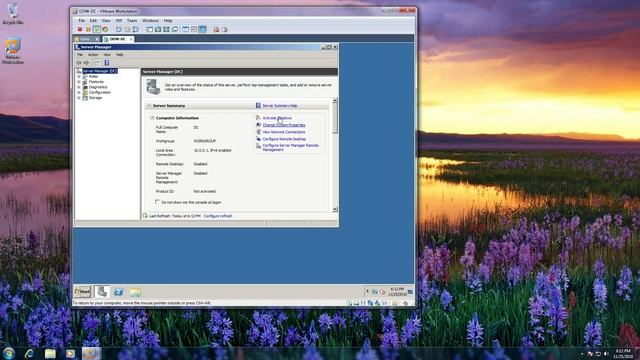This screenshot has width=640, height=360.
Task: Open the Server Manager help icon in its toolbar
Action: click(107, 63)
